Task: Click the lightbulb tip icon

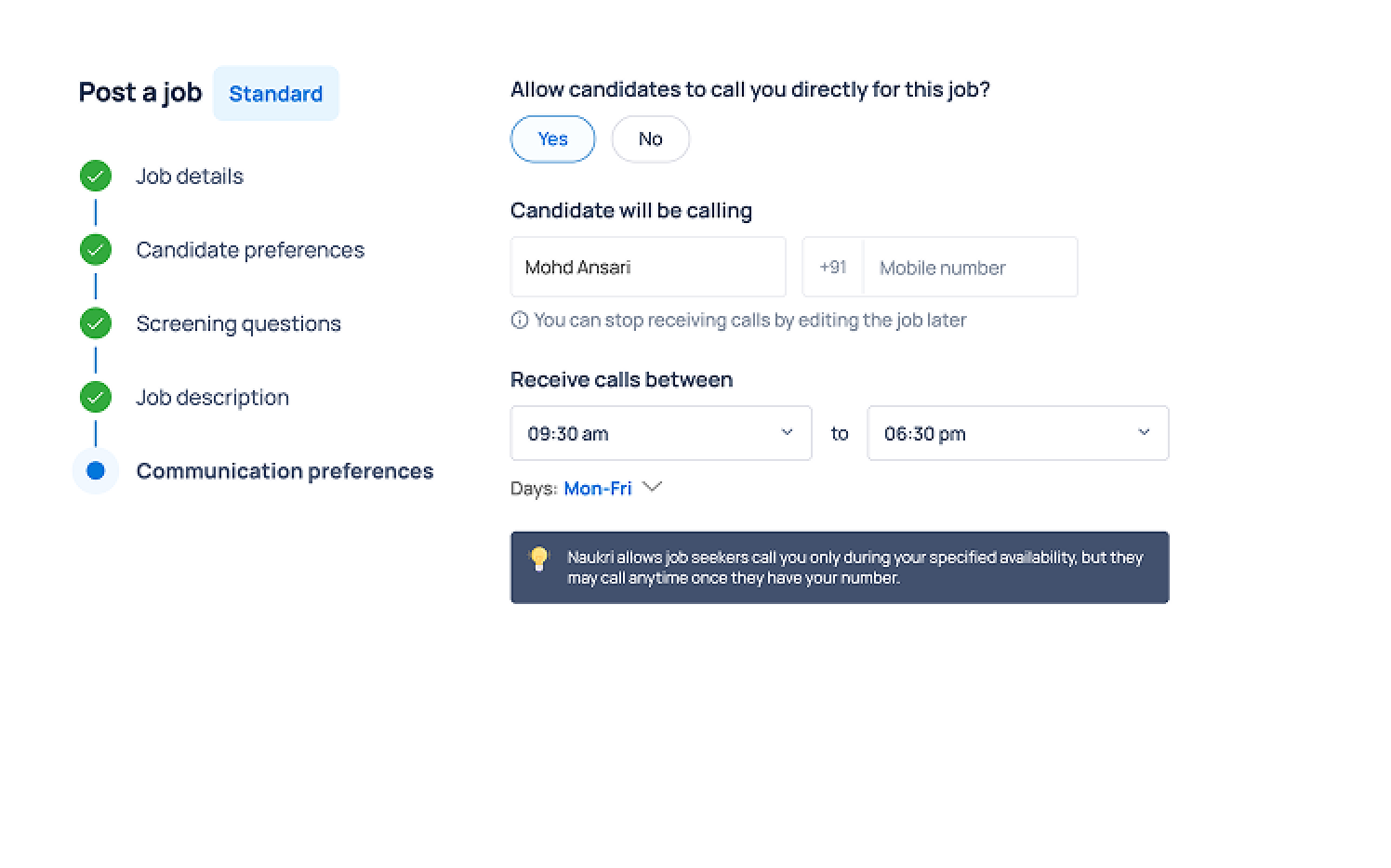Action: (x=539, y=558)
